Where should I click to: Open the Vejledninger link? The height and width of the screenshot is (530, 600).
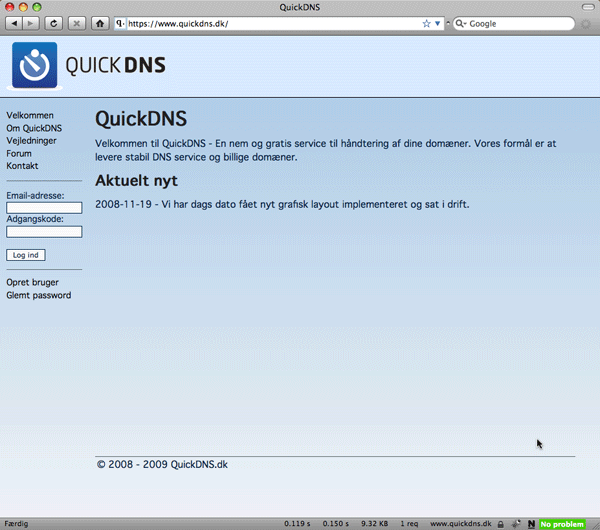point(31,141)
